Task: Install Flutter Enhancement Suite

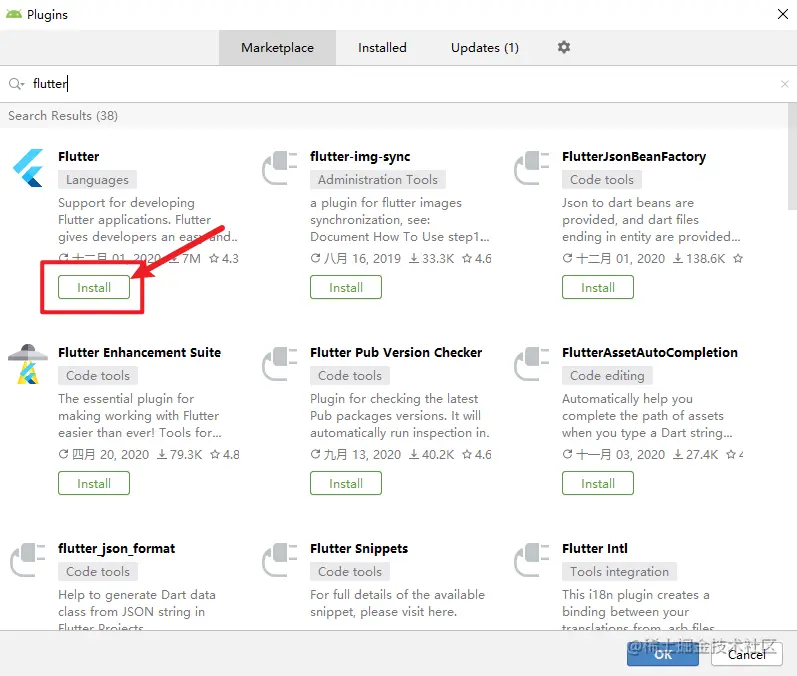Action: (x=94, y=483)
